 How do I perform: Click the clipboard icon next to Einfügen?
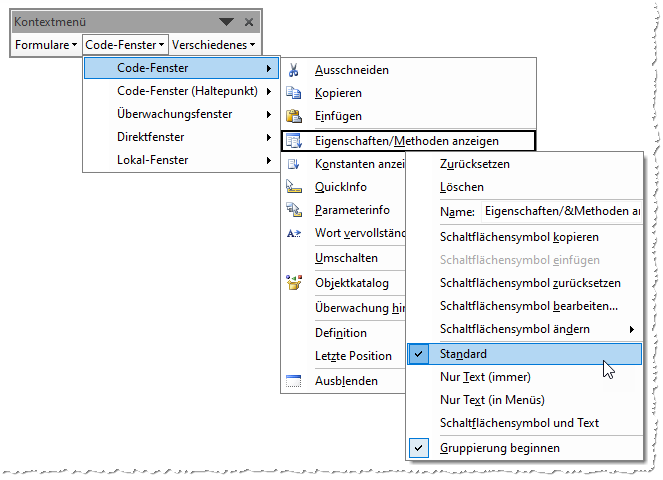click(x=294, y=117)
